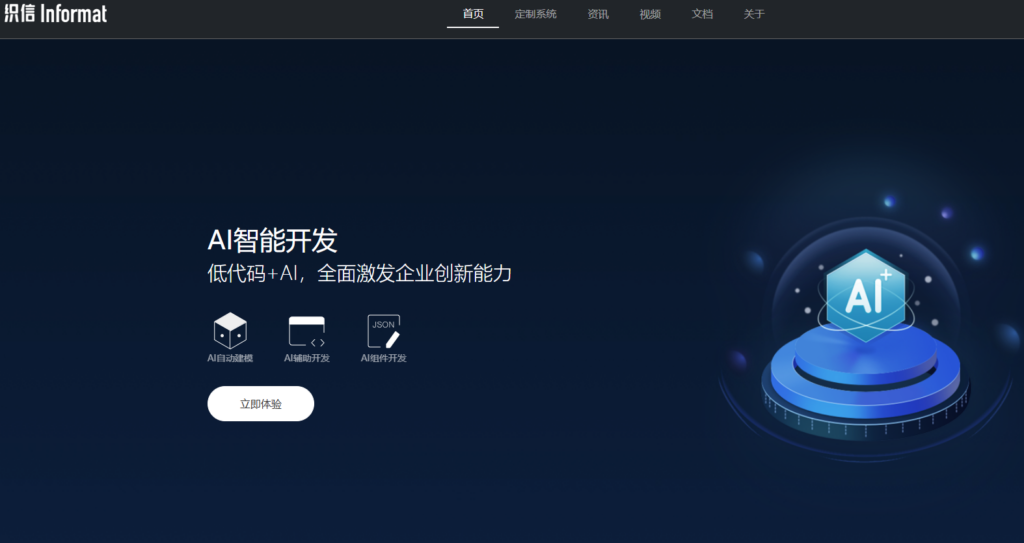
Task: Click the plus sign on the AI hexagon
Action: point(884,273)
